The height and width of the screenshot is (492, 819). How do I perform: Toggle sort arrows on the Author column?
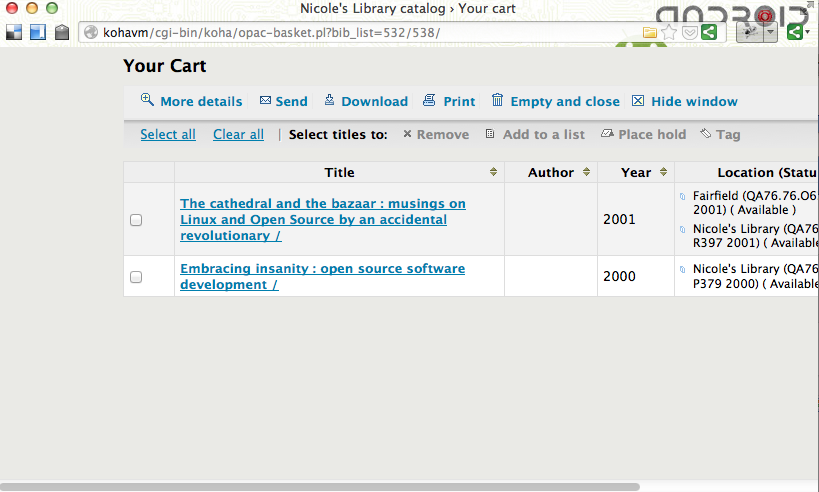click(x=586, y=172)
